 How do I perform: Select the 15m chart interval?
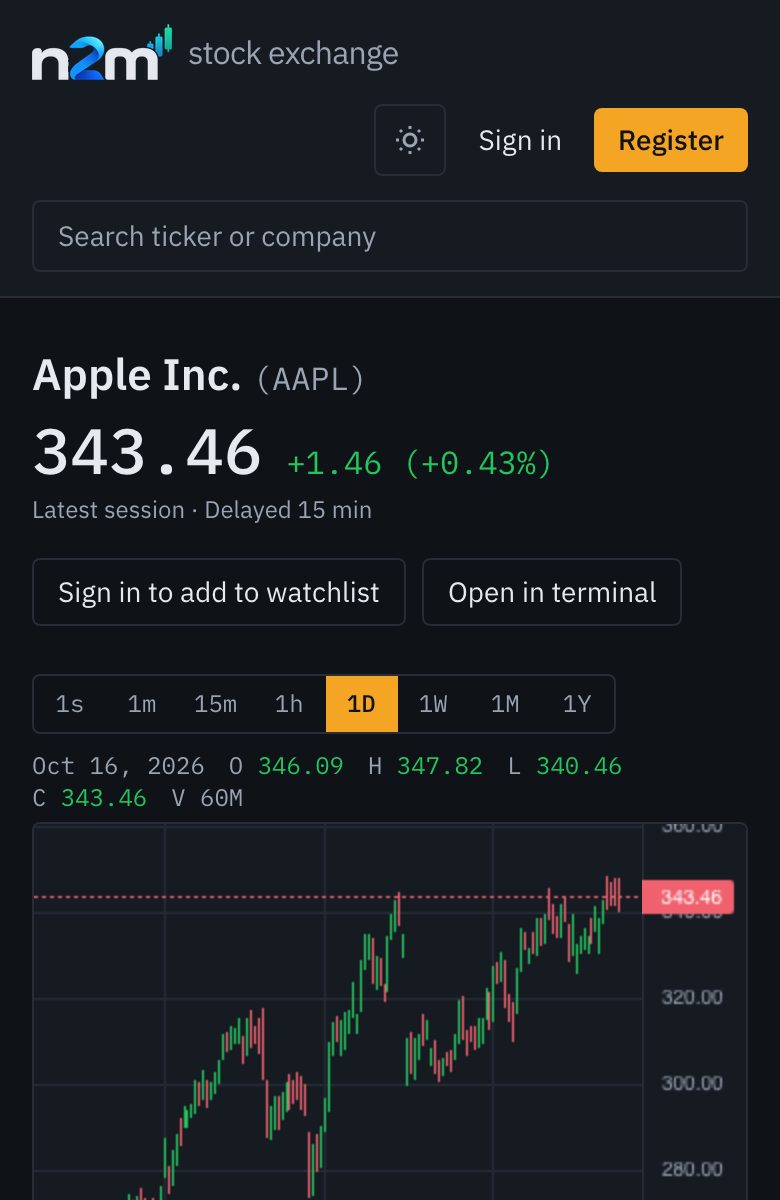point(216,704)
